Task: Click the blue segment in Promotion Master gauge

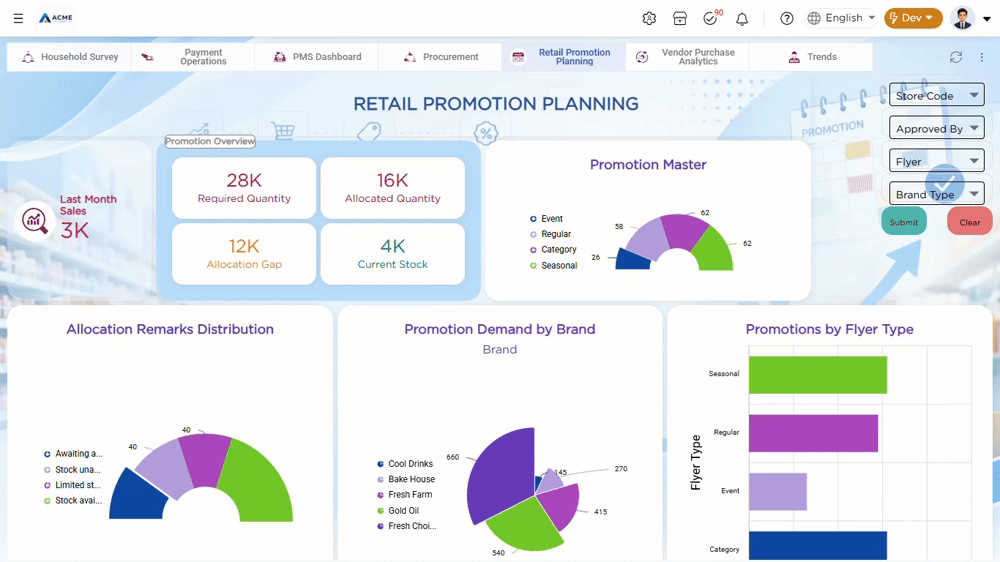Action: [x=633, y=260]
